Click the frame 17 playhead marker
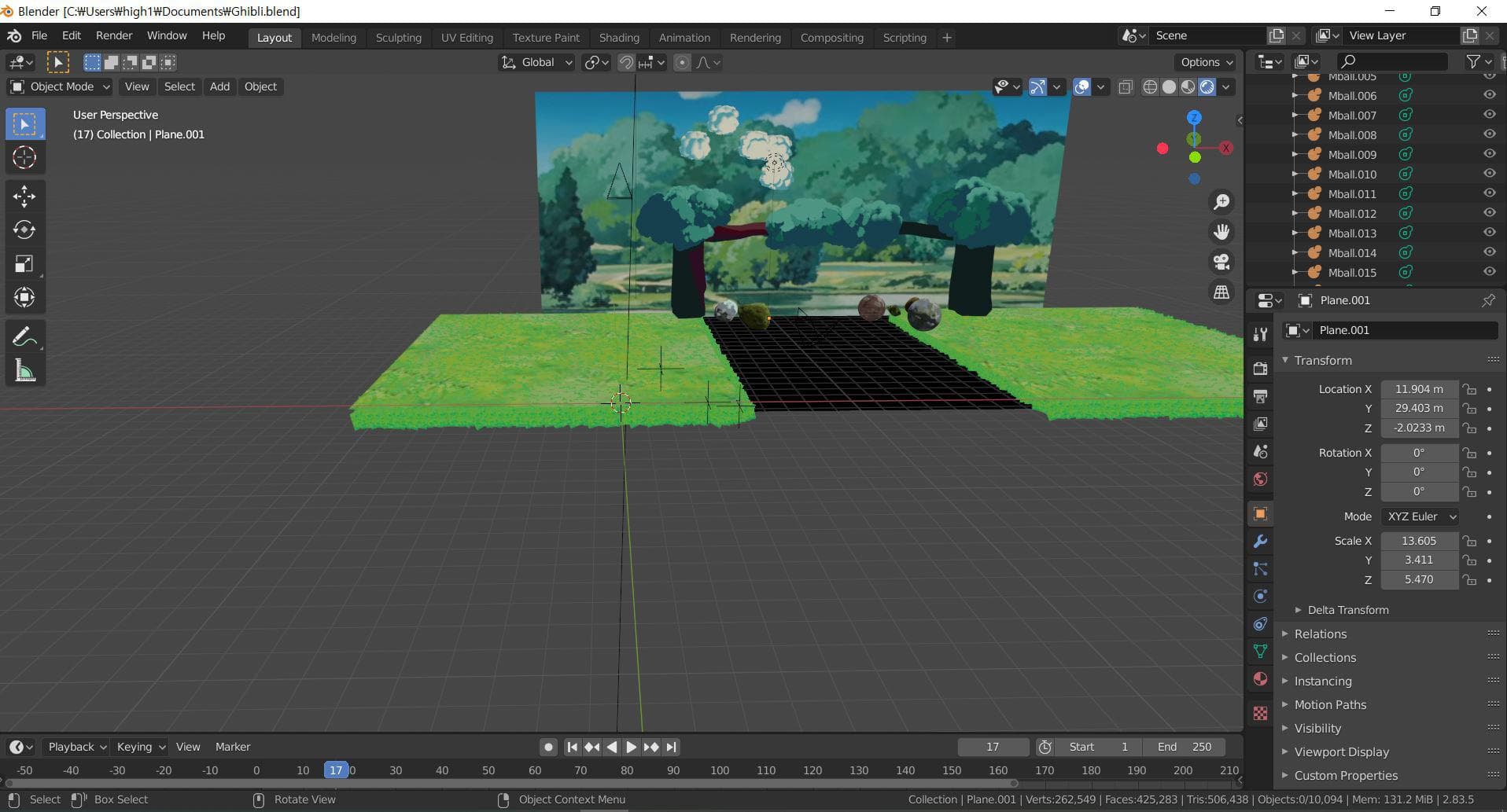Screen dimensions: 1507x812 click(336, 770)
